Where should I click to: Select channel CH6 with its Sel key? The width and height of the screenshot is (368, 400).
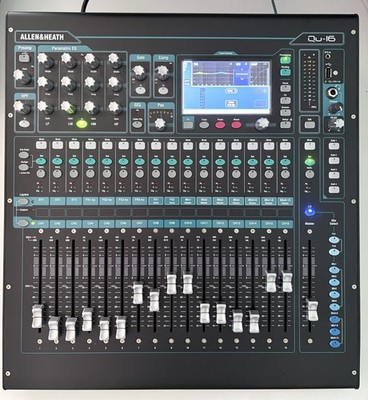pyautogui.click(x=123, y=162)
